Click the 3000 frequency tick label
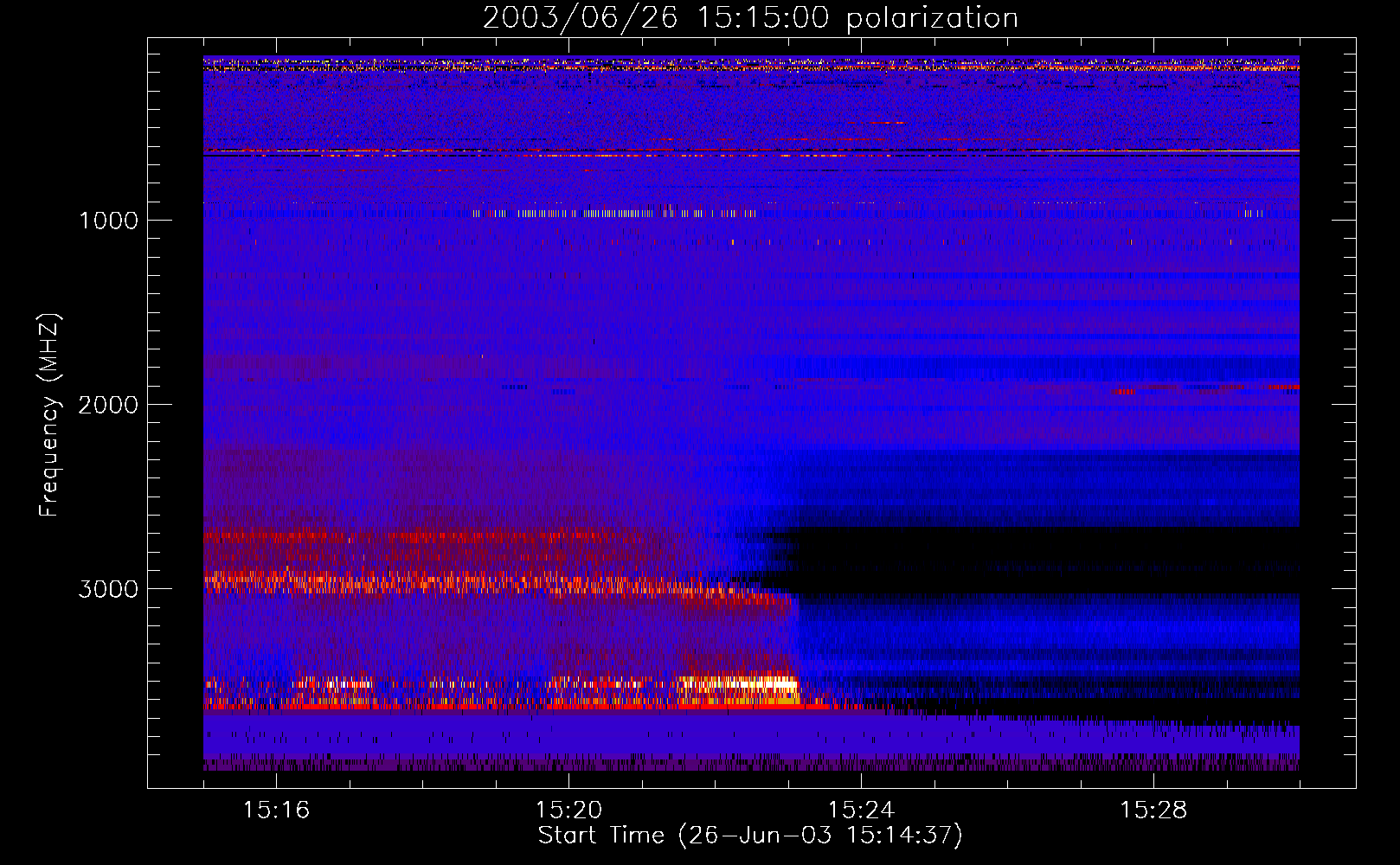 109,589
